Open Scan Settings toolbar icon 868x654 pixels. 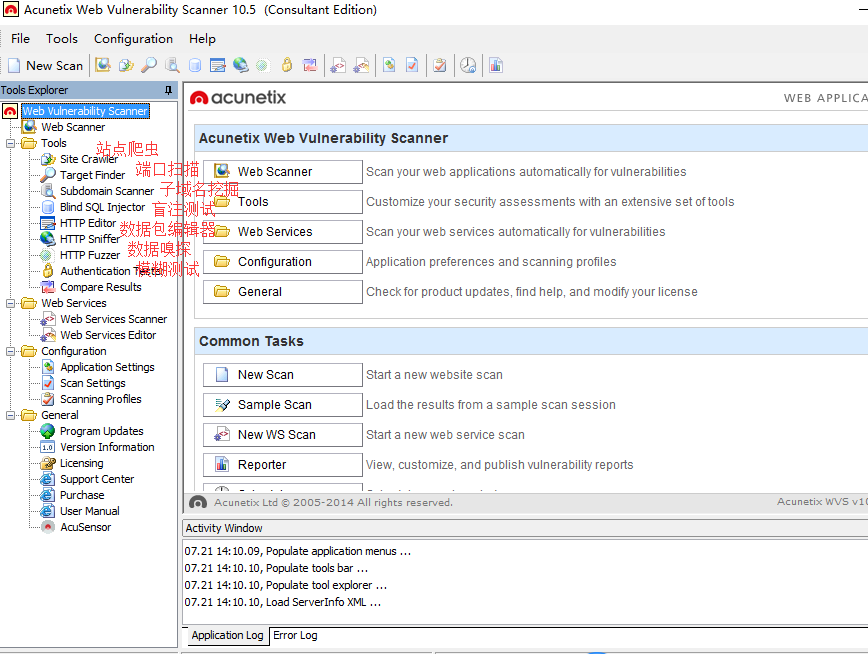point(412,65)
